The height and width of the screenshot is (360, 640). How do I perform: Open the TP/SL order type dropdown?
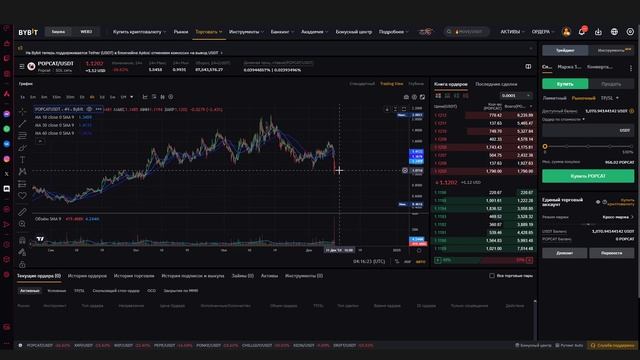coord(609,98)
